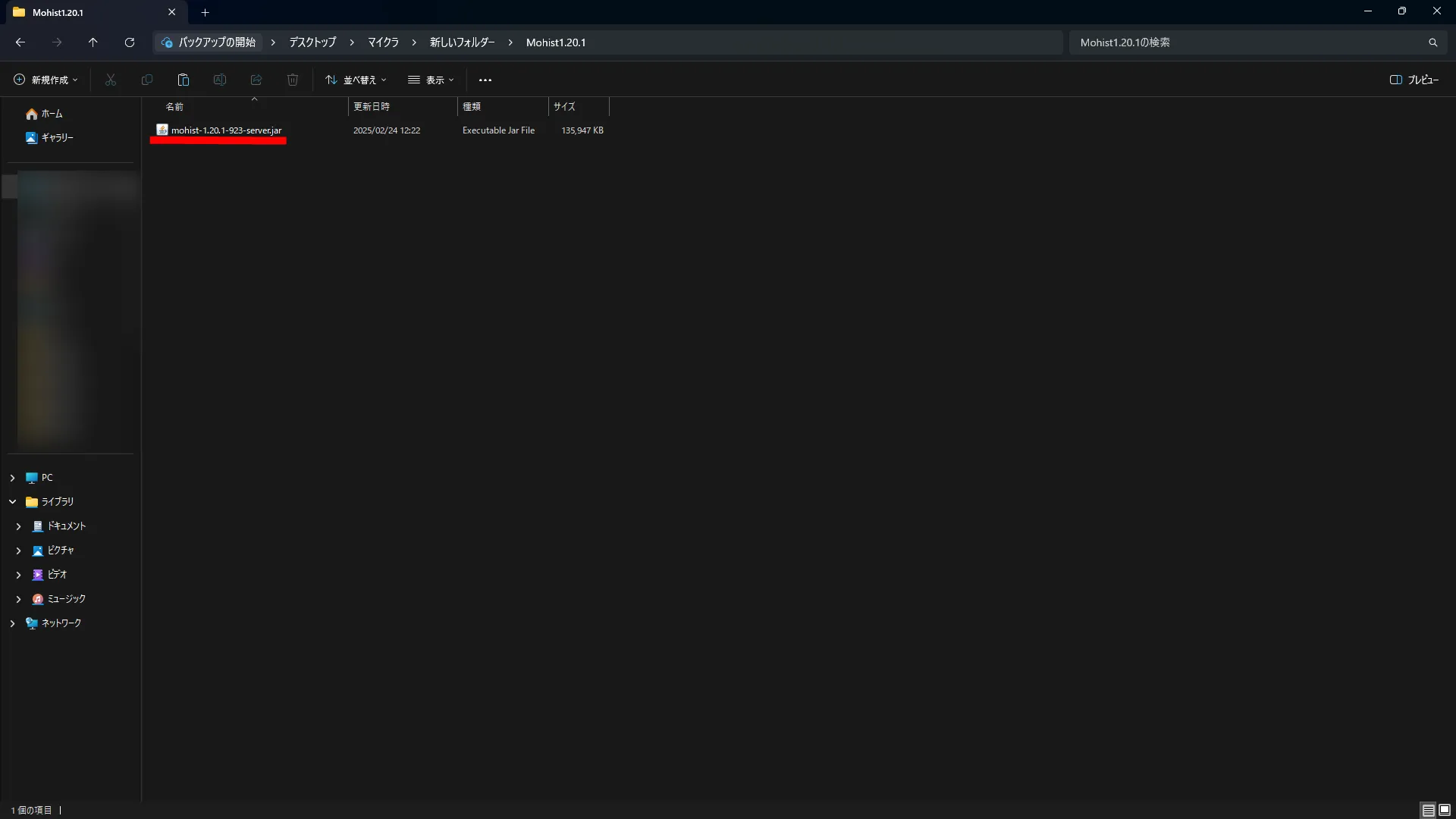Click the Delete trash icon
The width and height of the screenshot is (1456, 819).
pos(293,80)
